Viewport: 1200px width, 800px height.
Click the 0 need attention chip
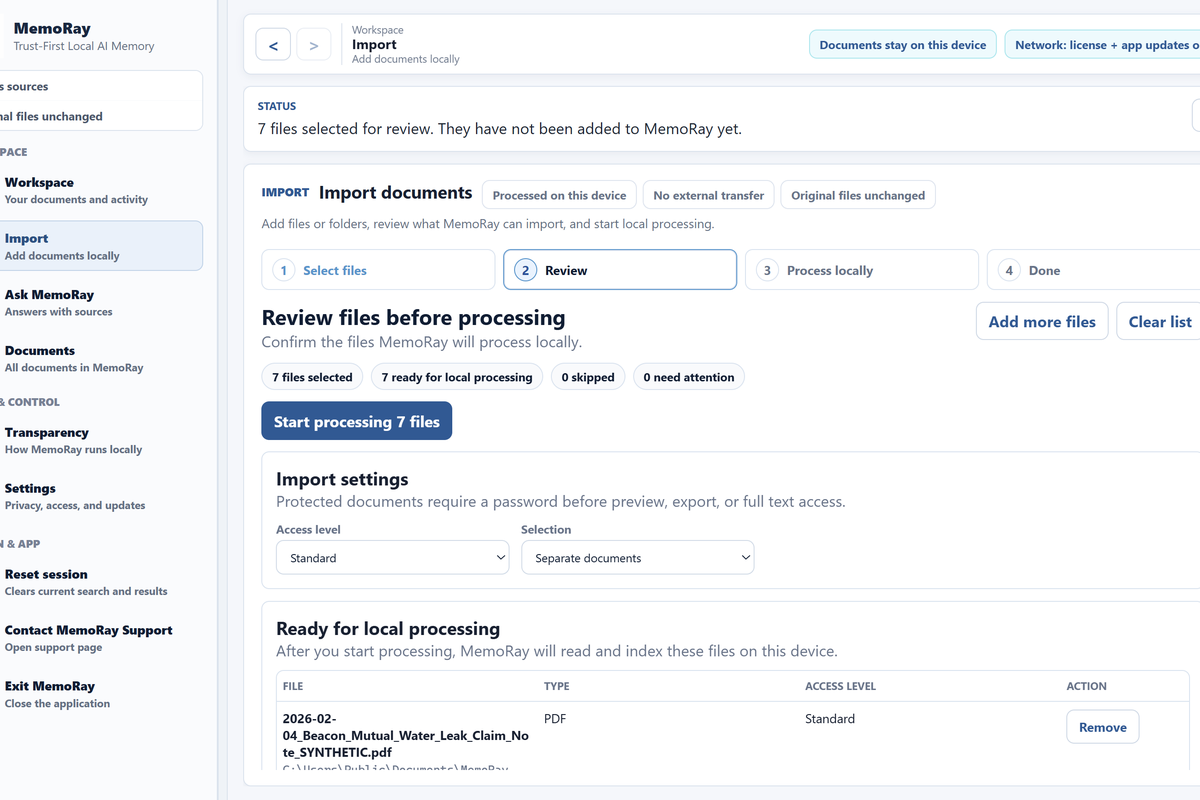click(689, 377)
